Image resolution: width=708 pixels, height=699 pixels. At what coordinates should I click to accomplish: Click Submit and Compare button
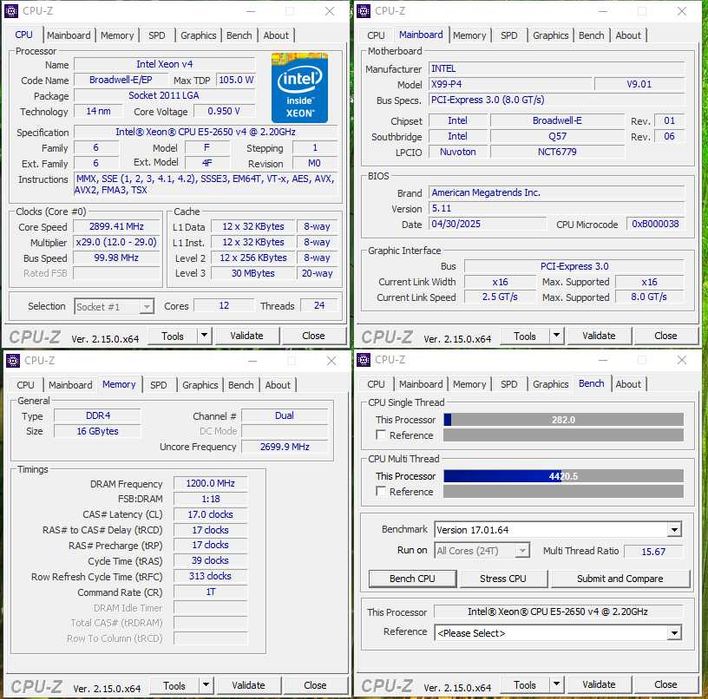[x=620, y=578]
